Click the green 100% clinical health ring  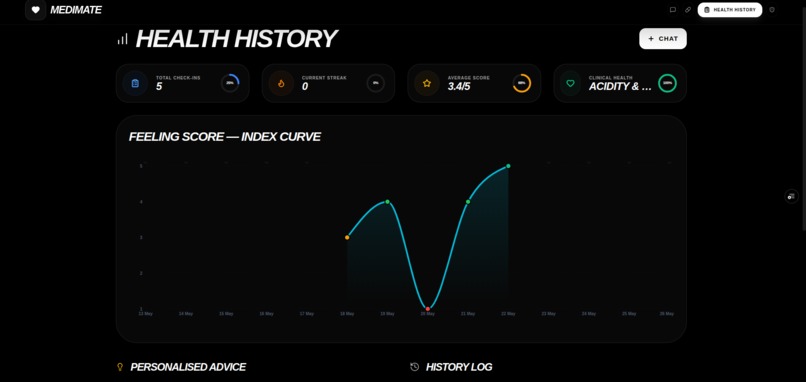[x=667, y=83]
